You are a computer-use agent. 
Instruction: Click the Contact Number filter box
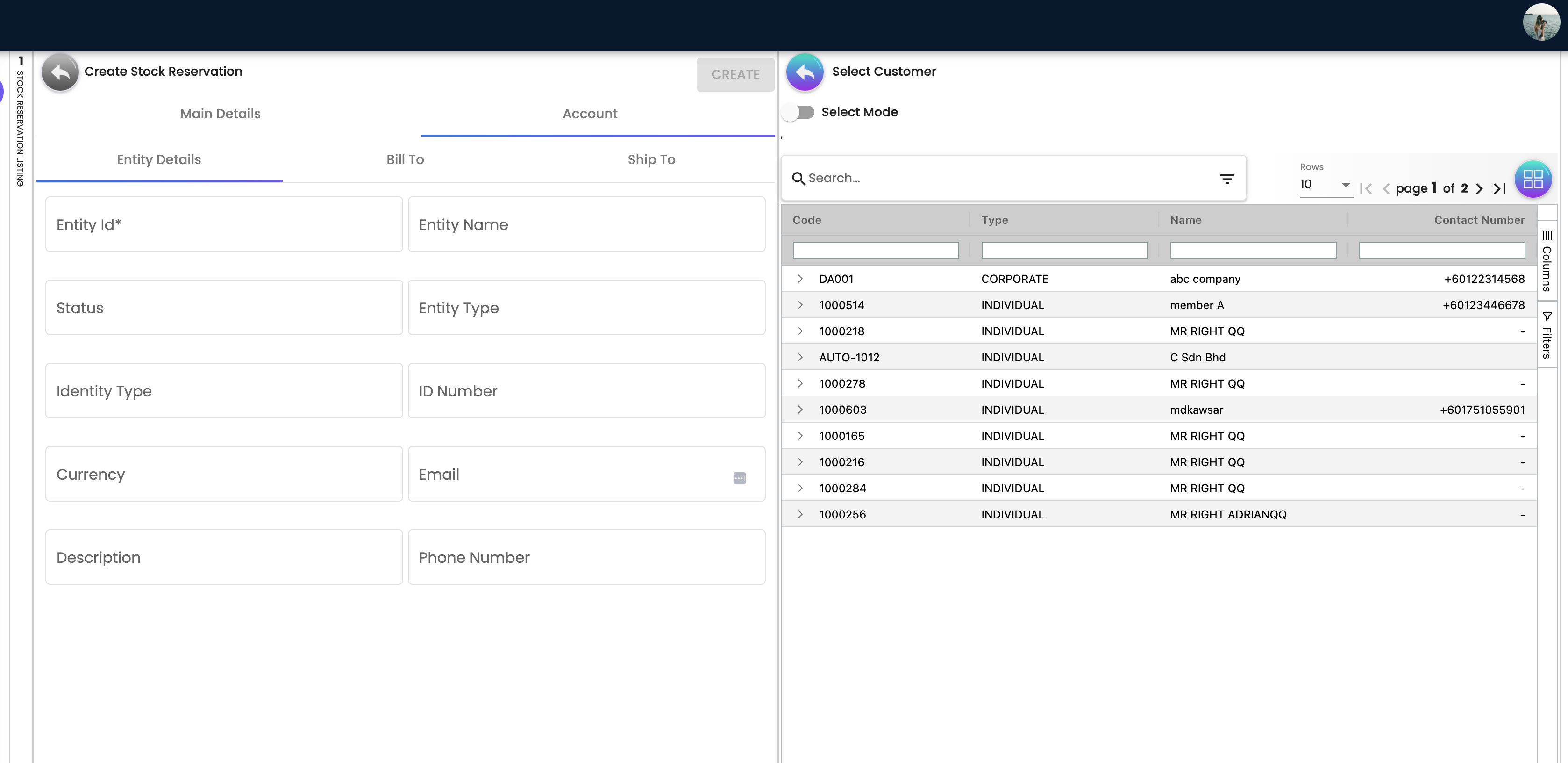(x=1441, y=250)
